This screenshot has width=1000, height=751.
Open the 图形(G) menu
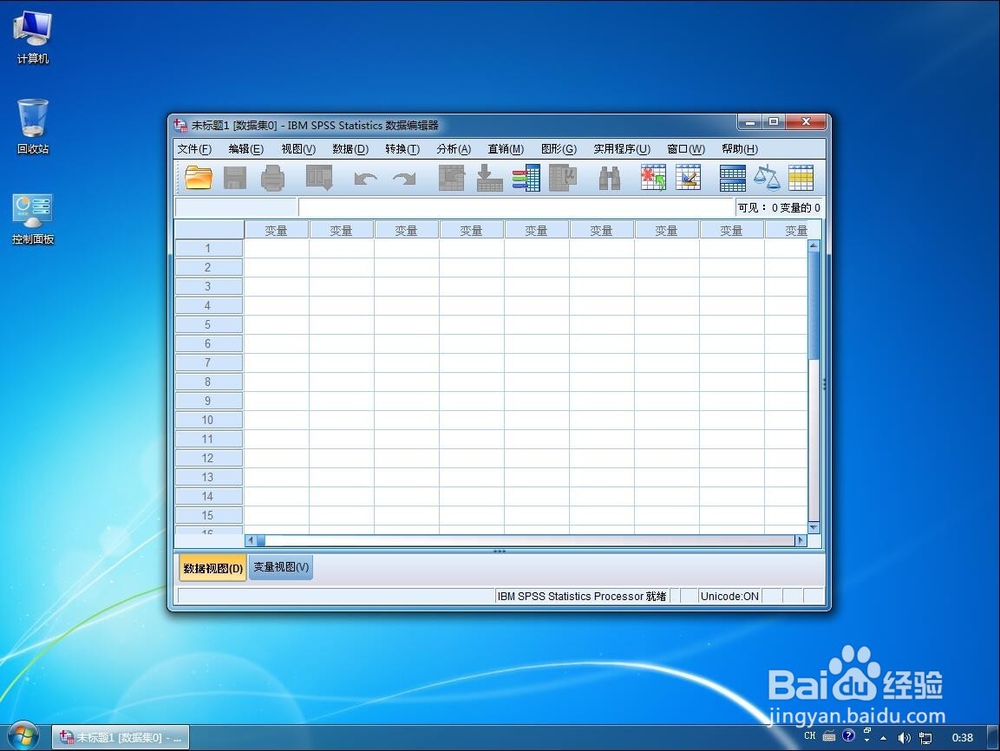[x=558, y=148]
